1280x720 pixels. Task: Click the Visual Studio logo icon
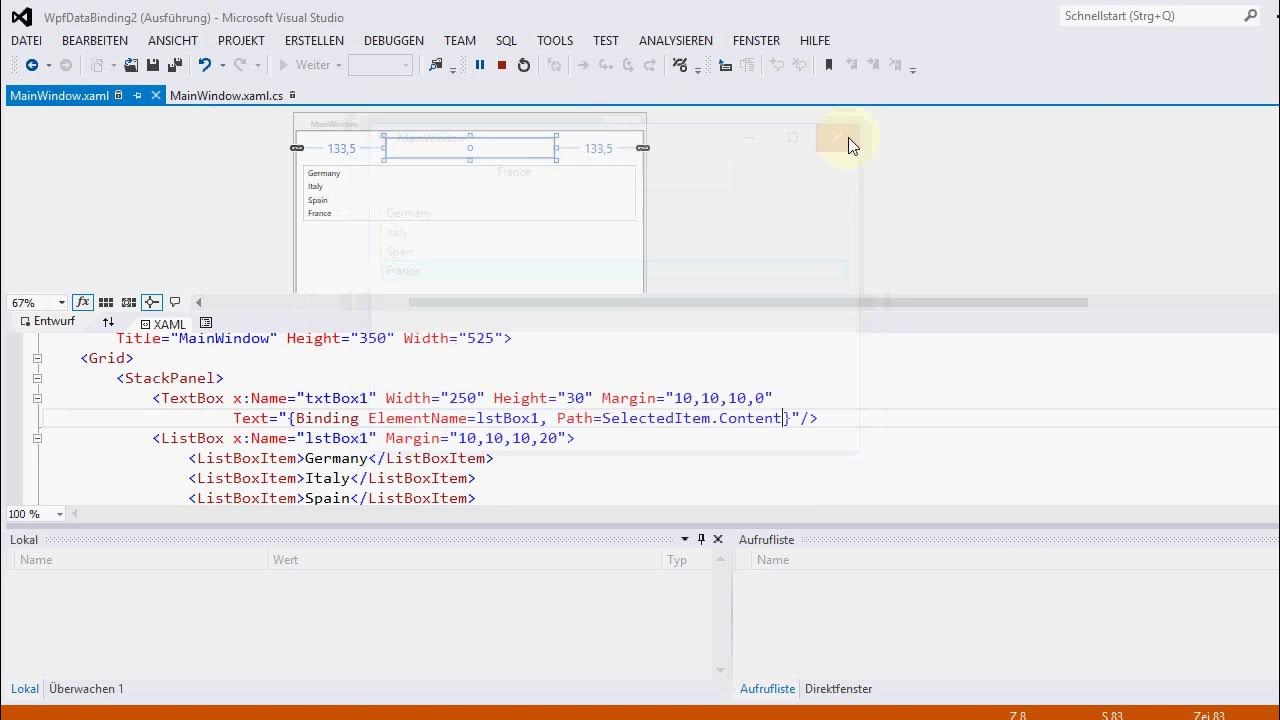click(21, 17)
